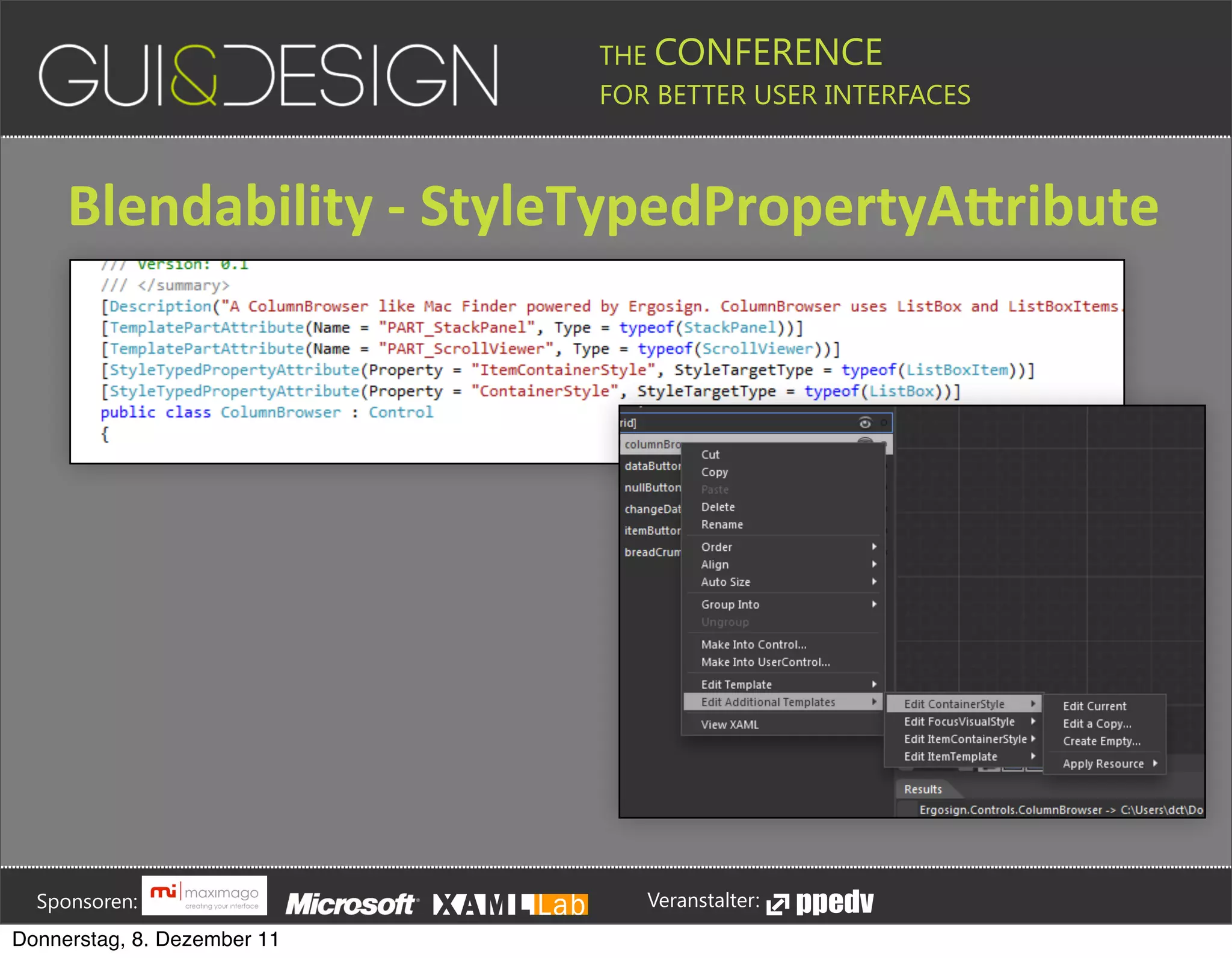Click the ContainerStyle StyleTypedPropertyAttribute line
1232x958 pixels.
(x=531, y=391)
